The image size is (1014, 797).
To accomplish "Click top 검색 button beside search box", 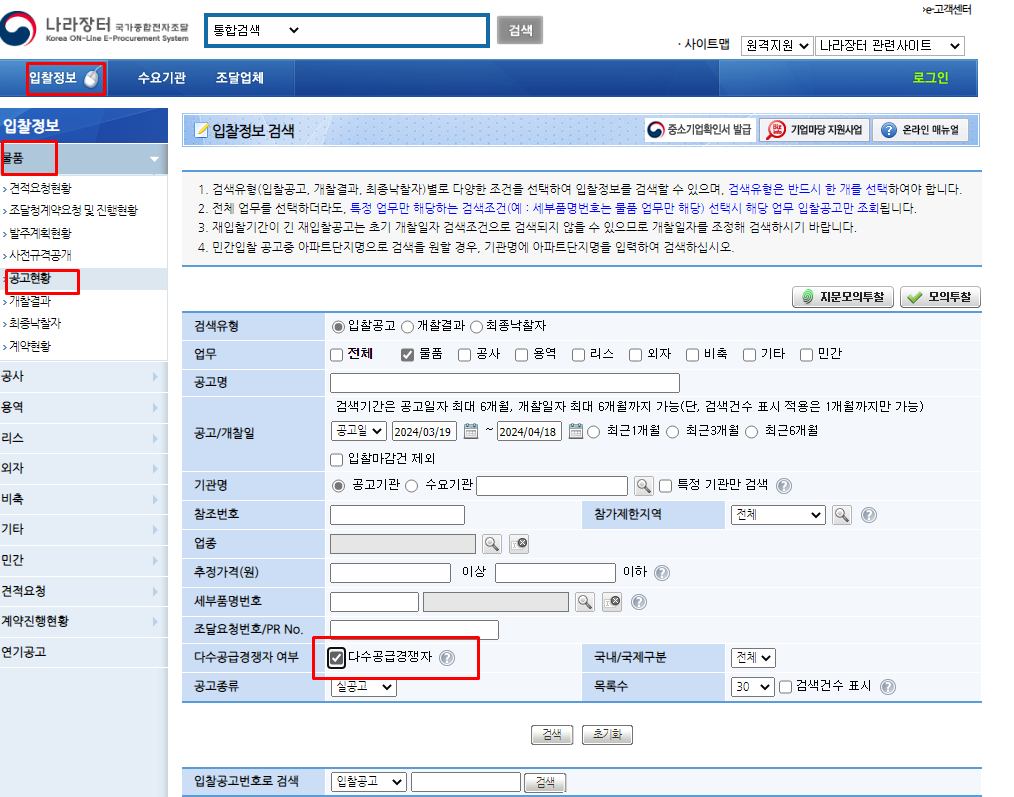I will pos(520,30).
